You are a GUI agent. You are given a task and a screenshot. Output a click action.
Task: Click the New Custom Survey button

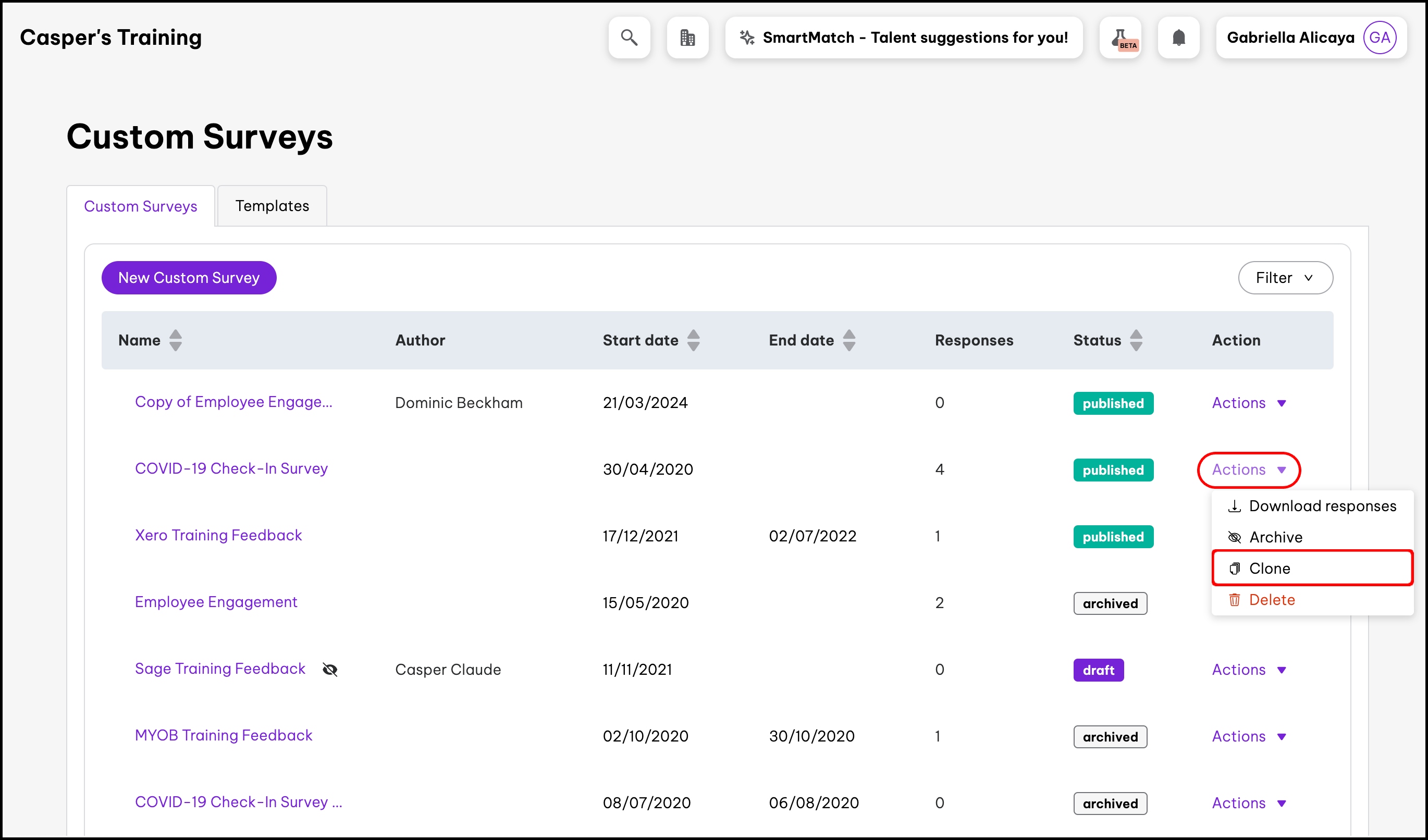point(189,278)
